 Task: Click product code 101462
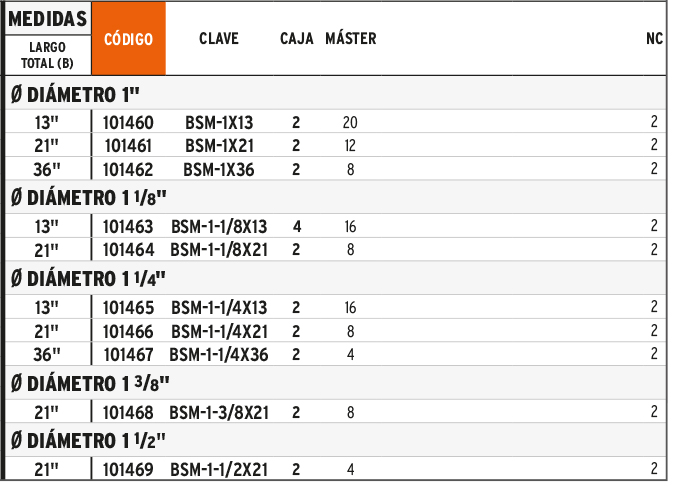[128, 170]
